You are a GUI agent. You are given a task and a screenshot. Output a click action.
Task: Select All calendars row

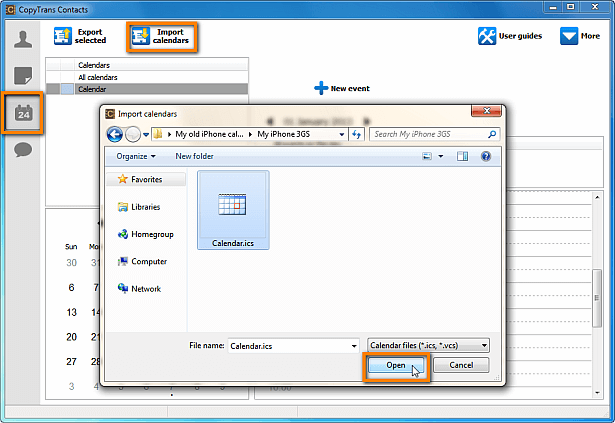[147, 77]
